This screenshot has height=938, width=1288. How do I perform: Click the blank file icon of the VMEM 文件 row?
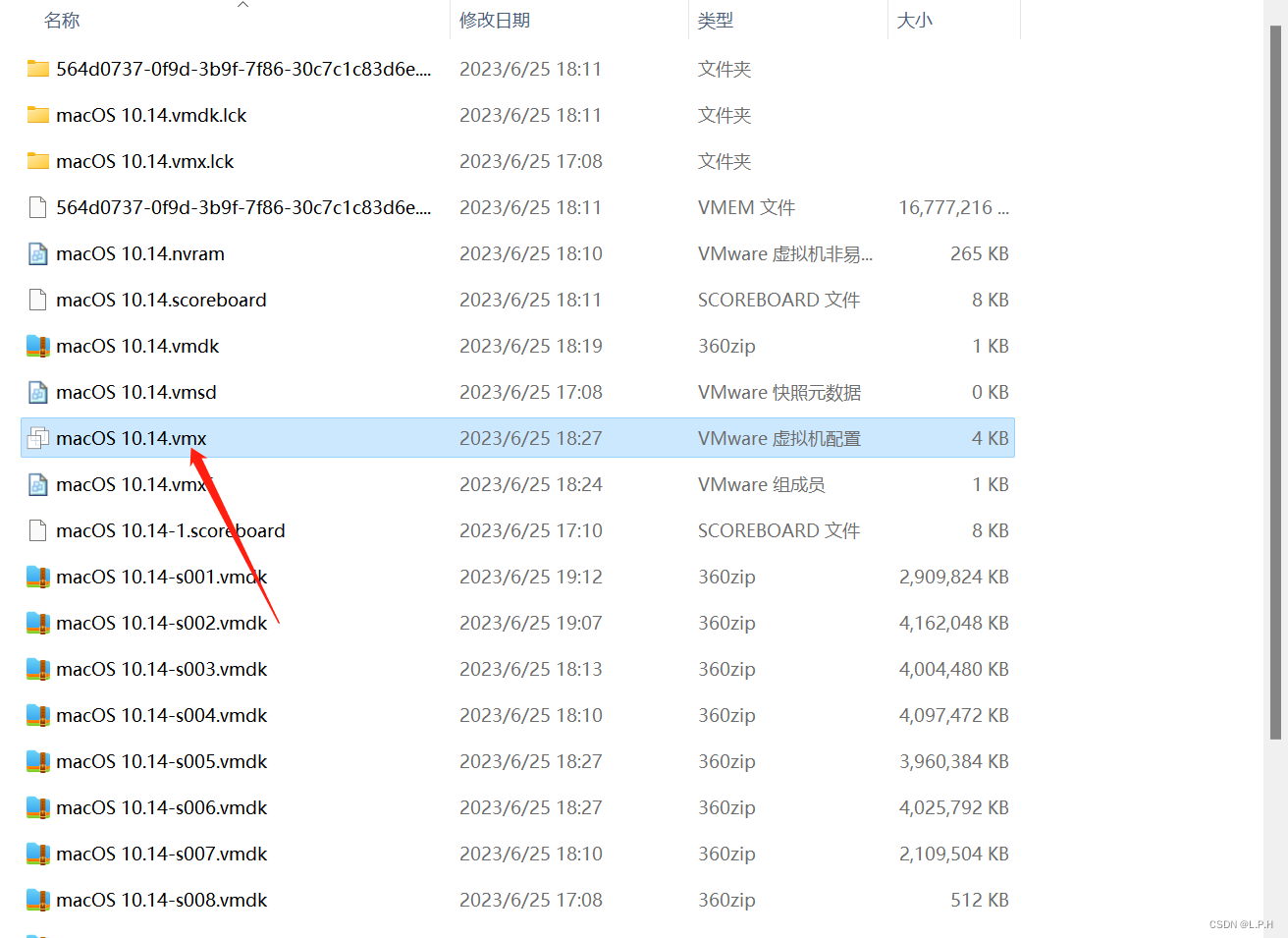pos(38,207)
